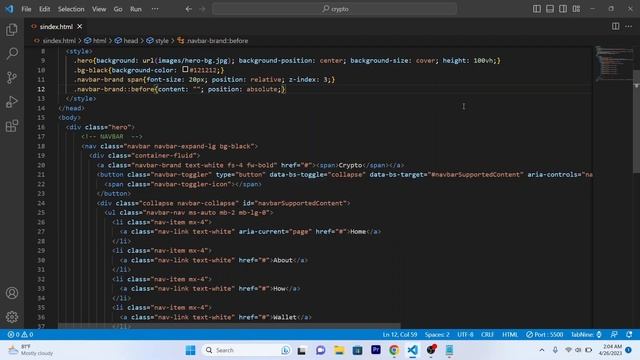Image resolution: width=640 pixels, height=360 pixels.
Task: Click "Wallet" link text on line 36
Action: 284,317
